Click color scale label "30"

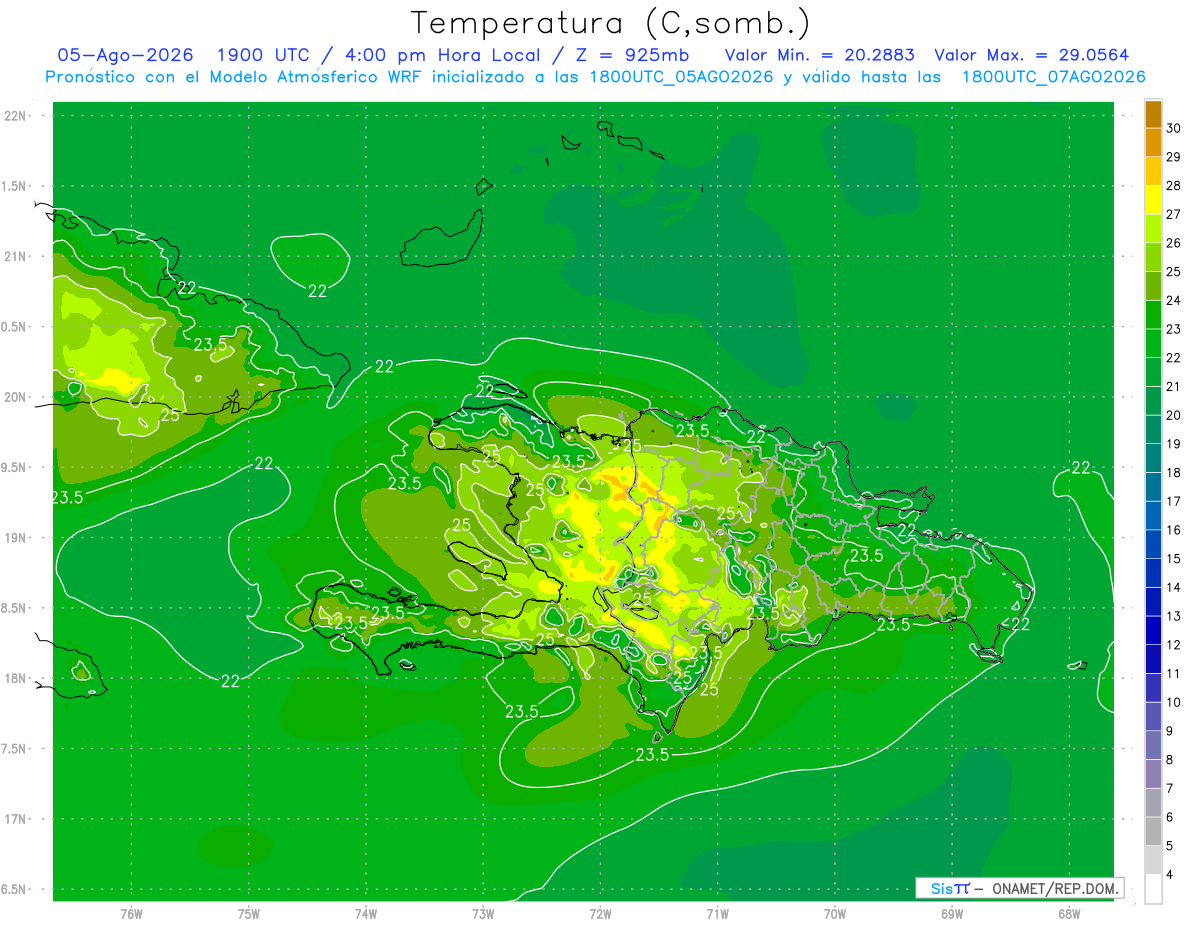1174,128
